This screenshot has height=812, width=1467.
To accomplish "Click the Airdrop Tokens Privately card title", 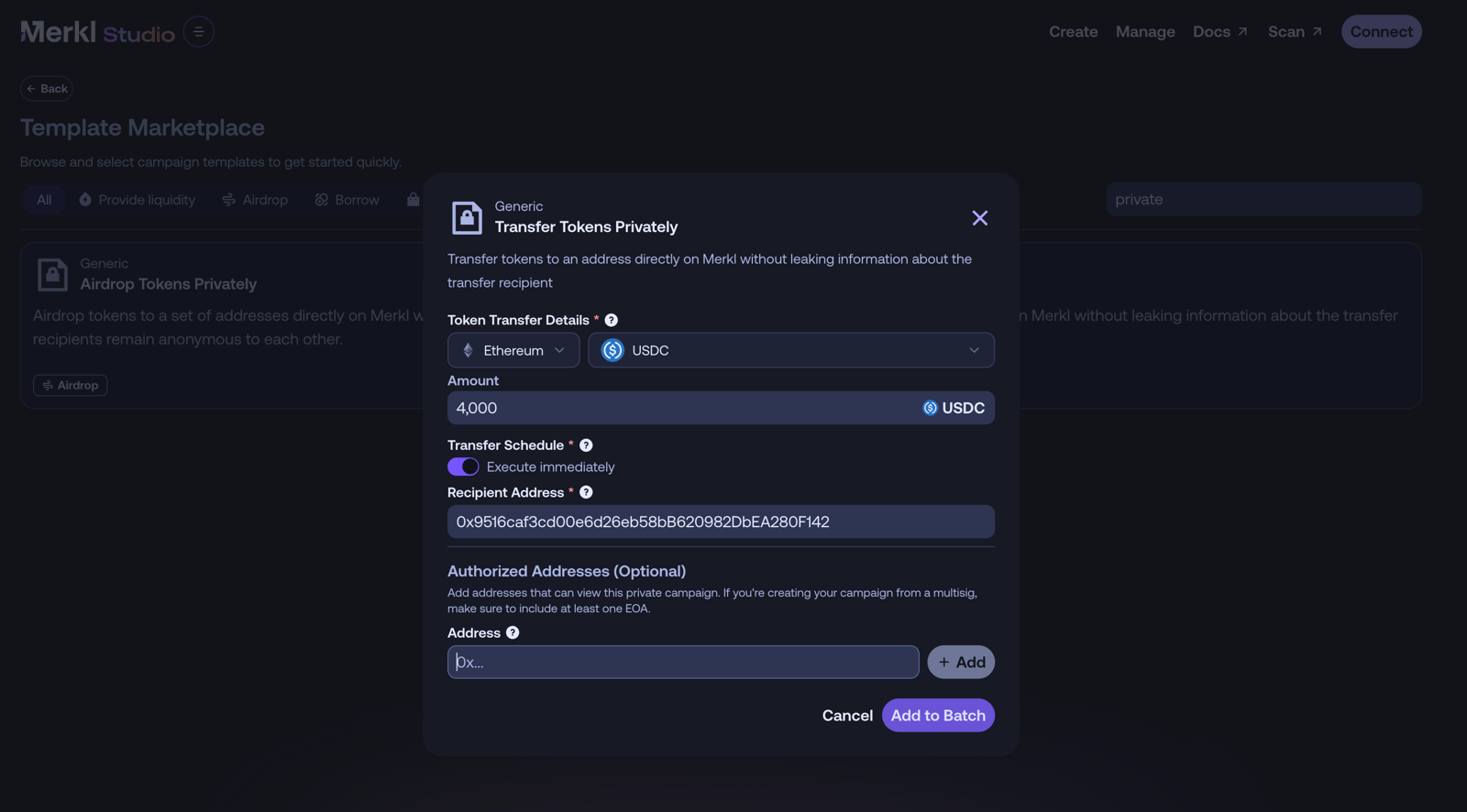I will pos(169,284).
